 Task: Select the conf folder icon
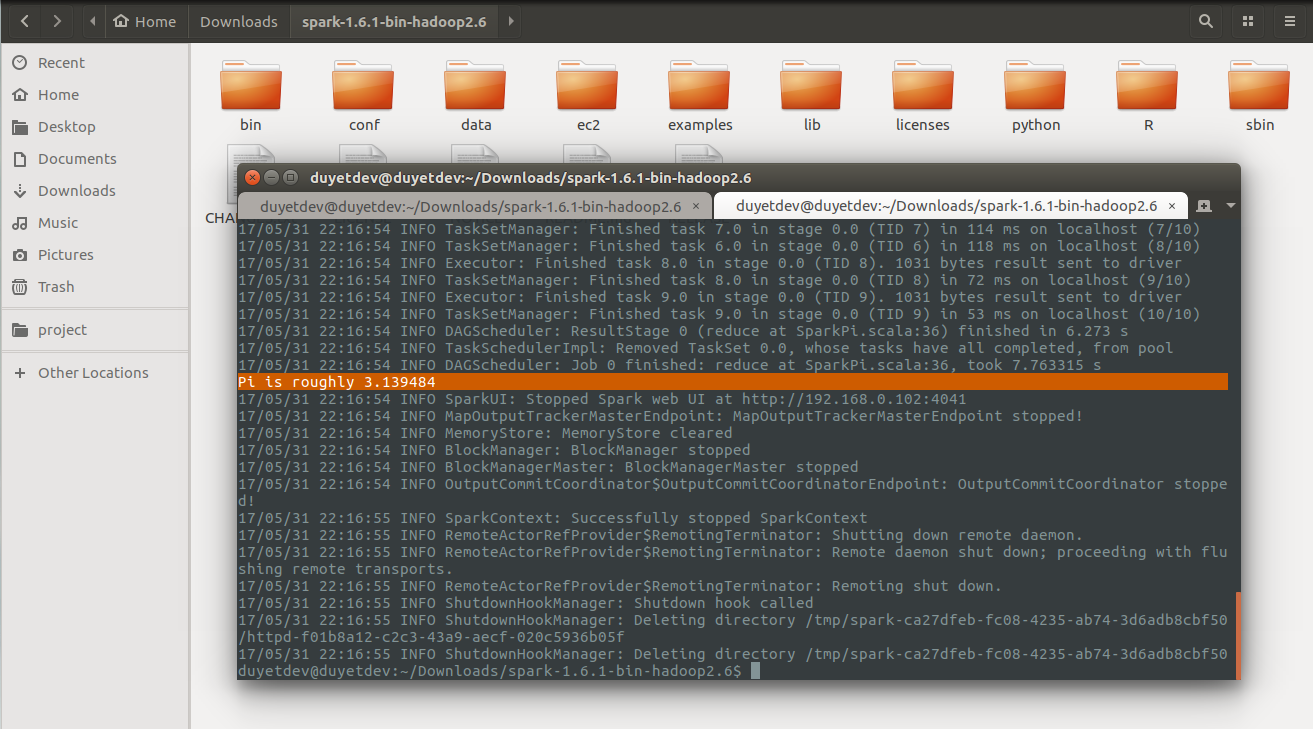[x=364, y=84]
